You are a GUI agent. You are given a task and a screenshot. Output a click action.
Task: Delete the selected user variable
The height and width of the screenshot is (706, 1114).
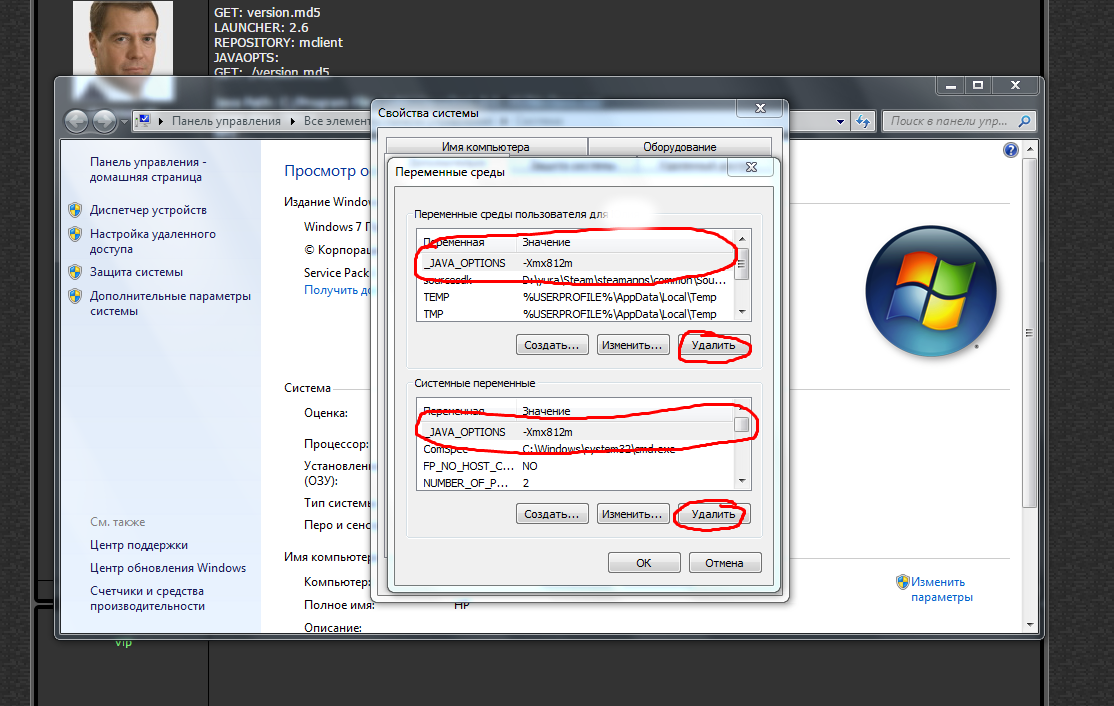(713, 345)
